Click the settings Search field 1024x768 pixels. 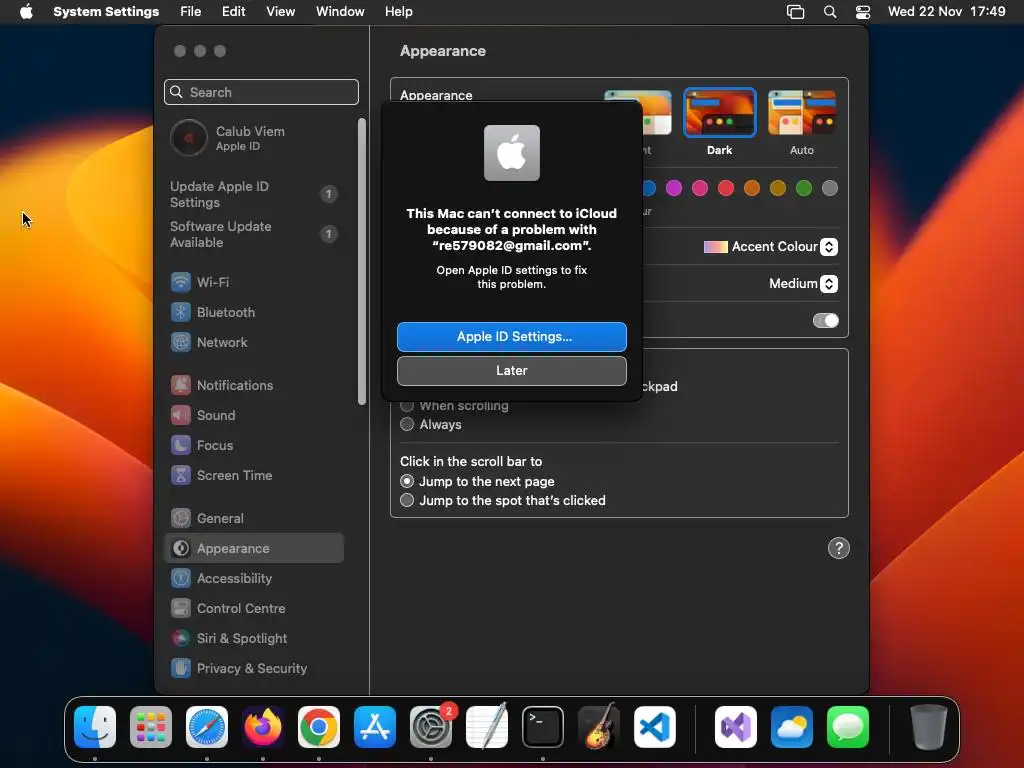click(x=261, y=92)
